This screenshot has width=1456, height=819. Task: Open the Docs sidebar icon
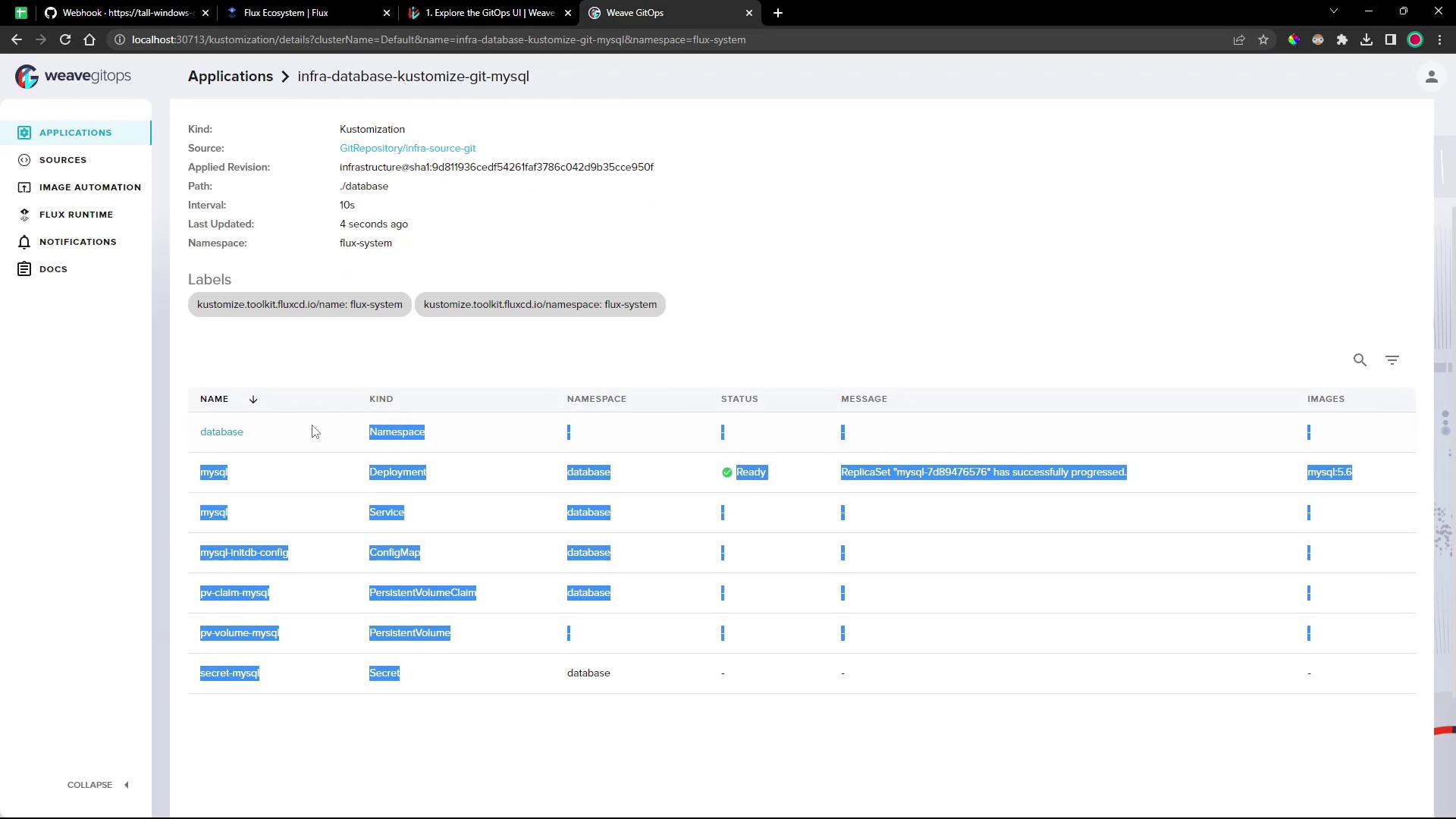pyautogui.click(x=24, y=269)
